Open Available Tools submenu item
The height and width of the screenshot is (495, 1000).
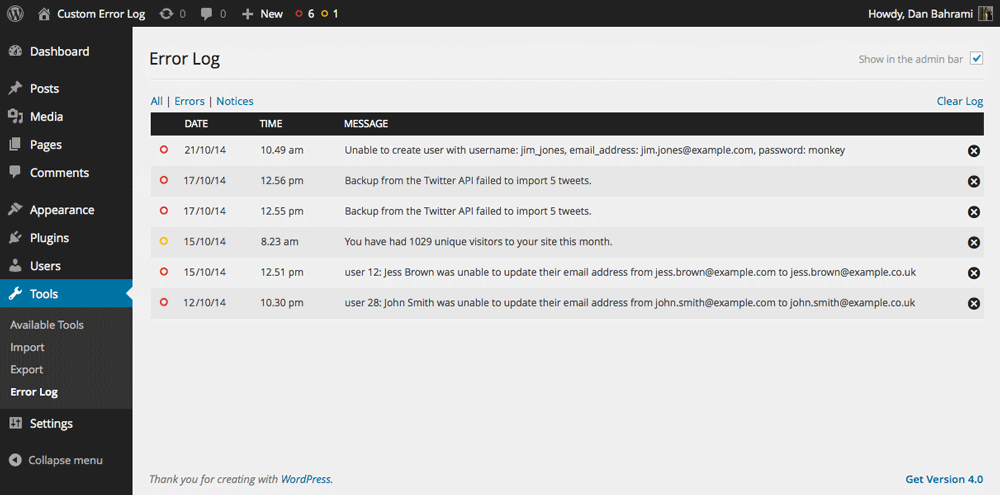click(47, 325)
